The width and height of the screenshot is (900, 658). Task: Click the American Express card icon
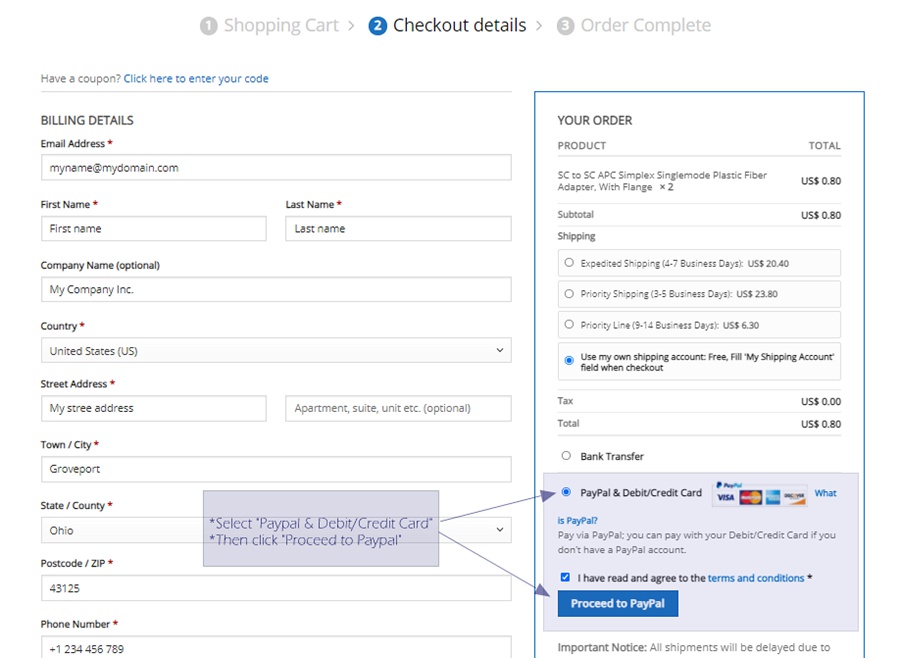(772, 497)
